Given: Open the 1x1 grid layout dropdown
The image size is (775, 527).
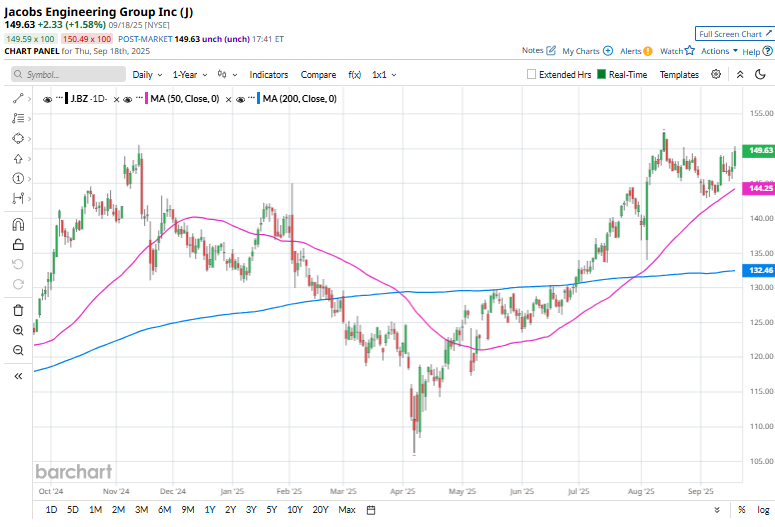Looking at the screenshot, I should tap(384, 75).
